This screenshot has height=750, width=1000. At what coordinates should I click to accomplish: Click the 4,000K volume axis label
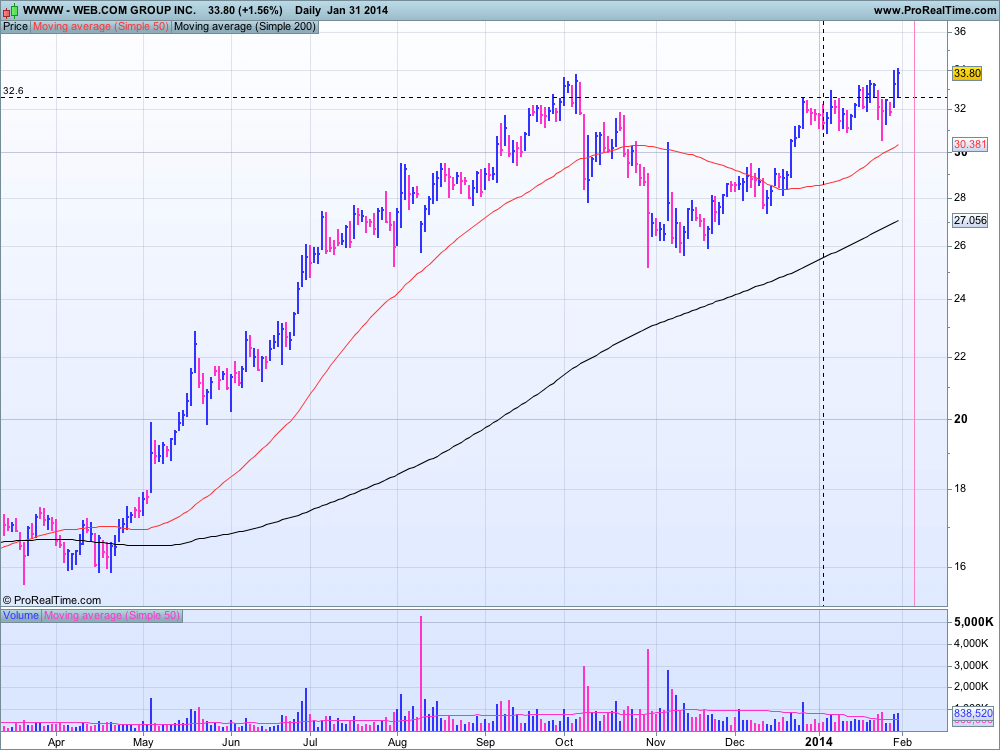(x=971, y=643)
